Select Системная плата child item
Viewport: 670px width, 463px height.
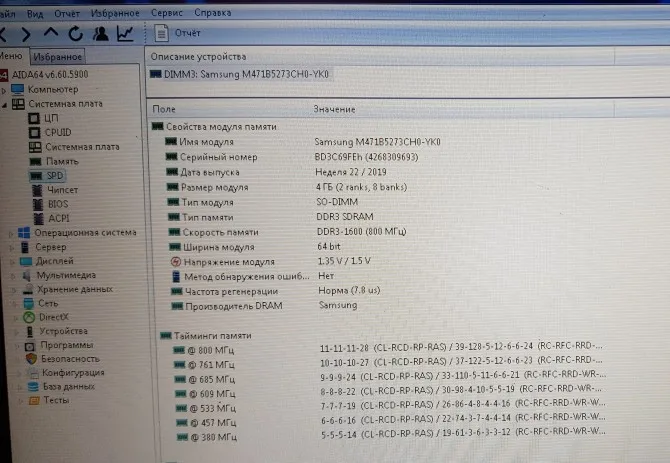coord(74,147)
